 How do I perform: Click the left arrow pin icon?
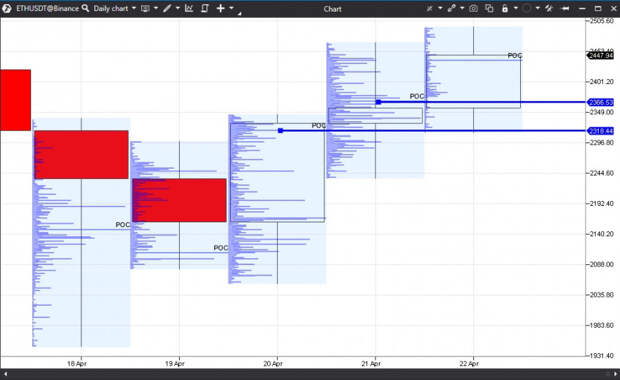click(x=565, y=8)
